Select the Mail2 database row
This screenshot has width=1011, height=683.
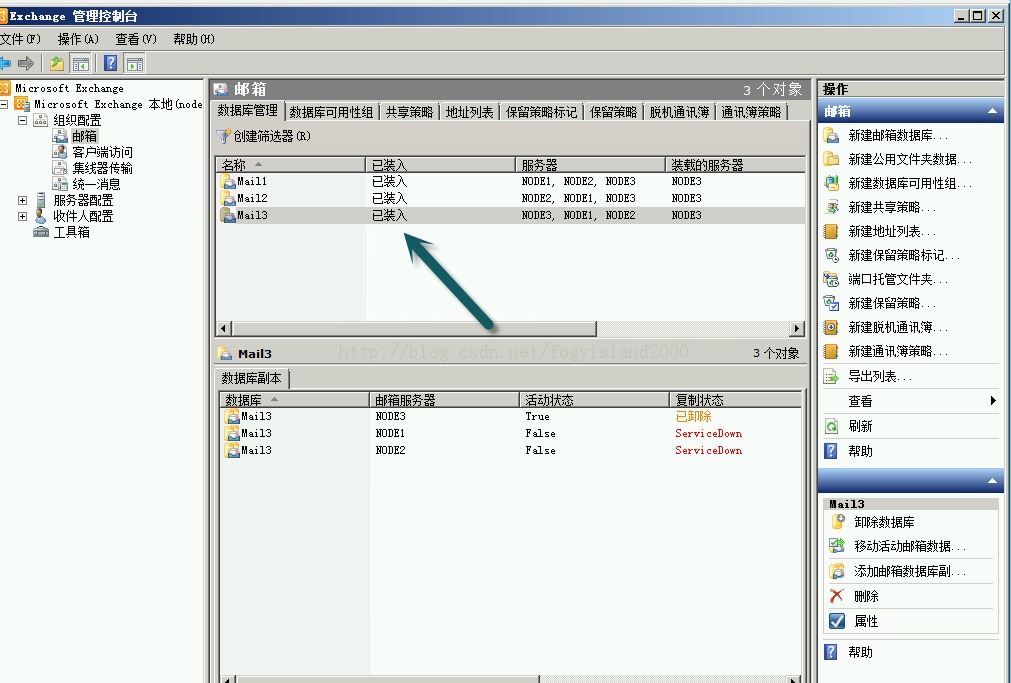[510, 198]
